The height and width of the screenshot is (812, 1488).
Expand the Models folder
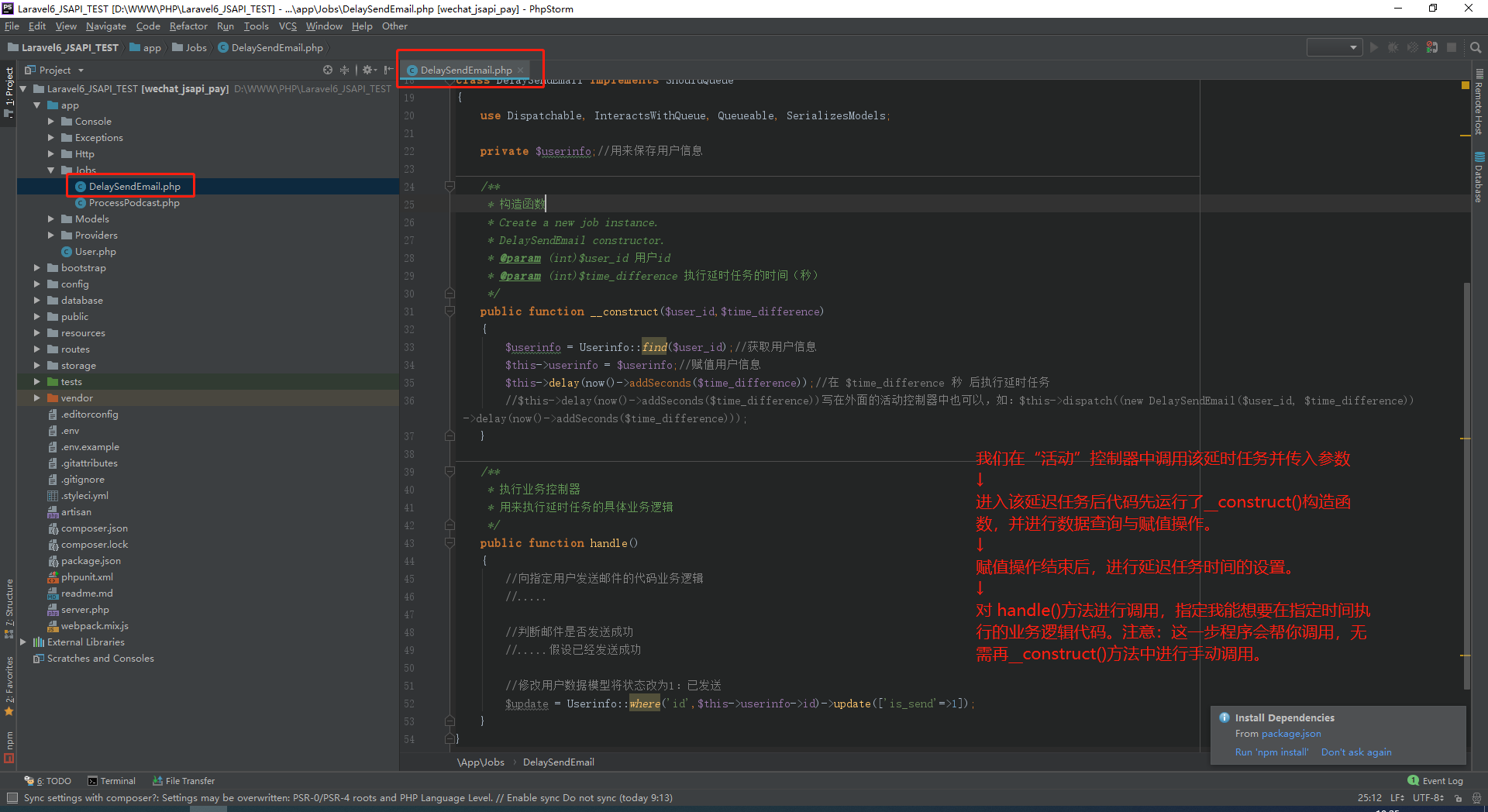51,219
